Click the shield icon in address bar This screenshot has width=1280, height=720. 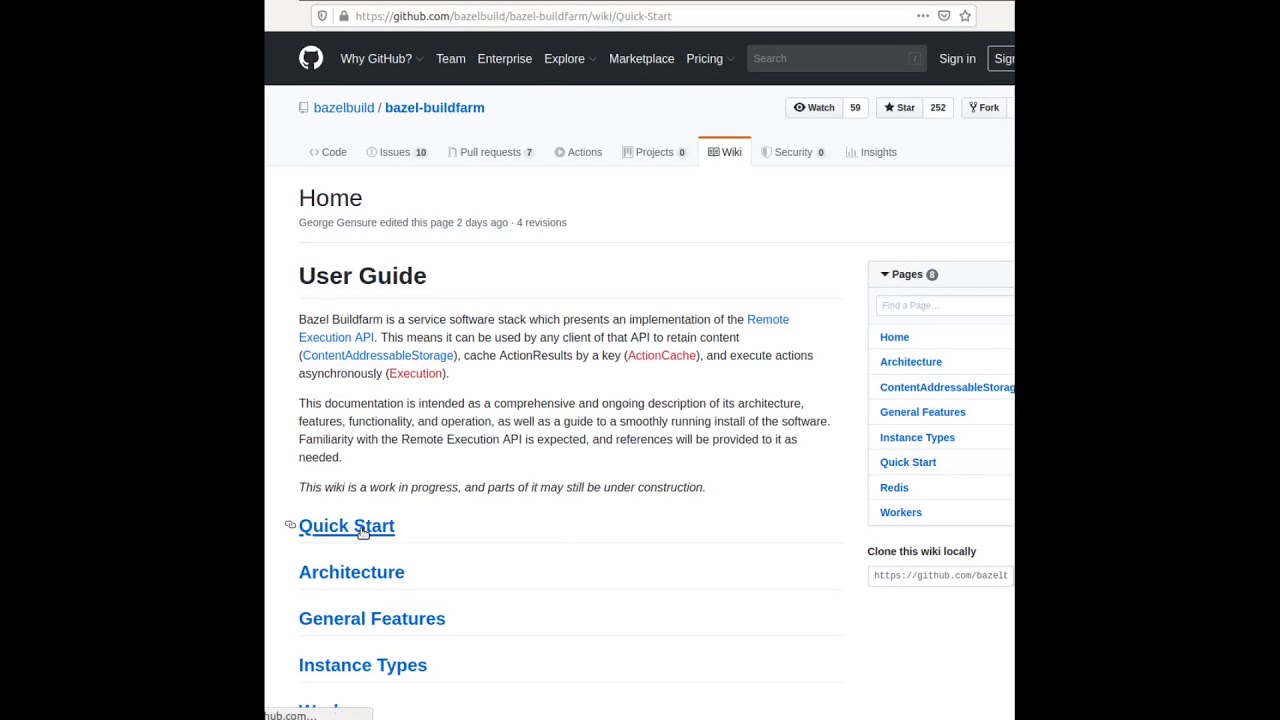[x=321, y=16]
